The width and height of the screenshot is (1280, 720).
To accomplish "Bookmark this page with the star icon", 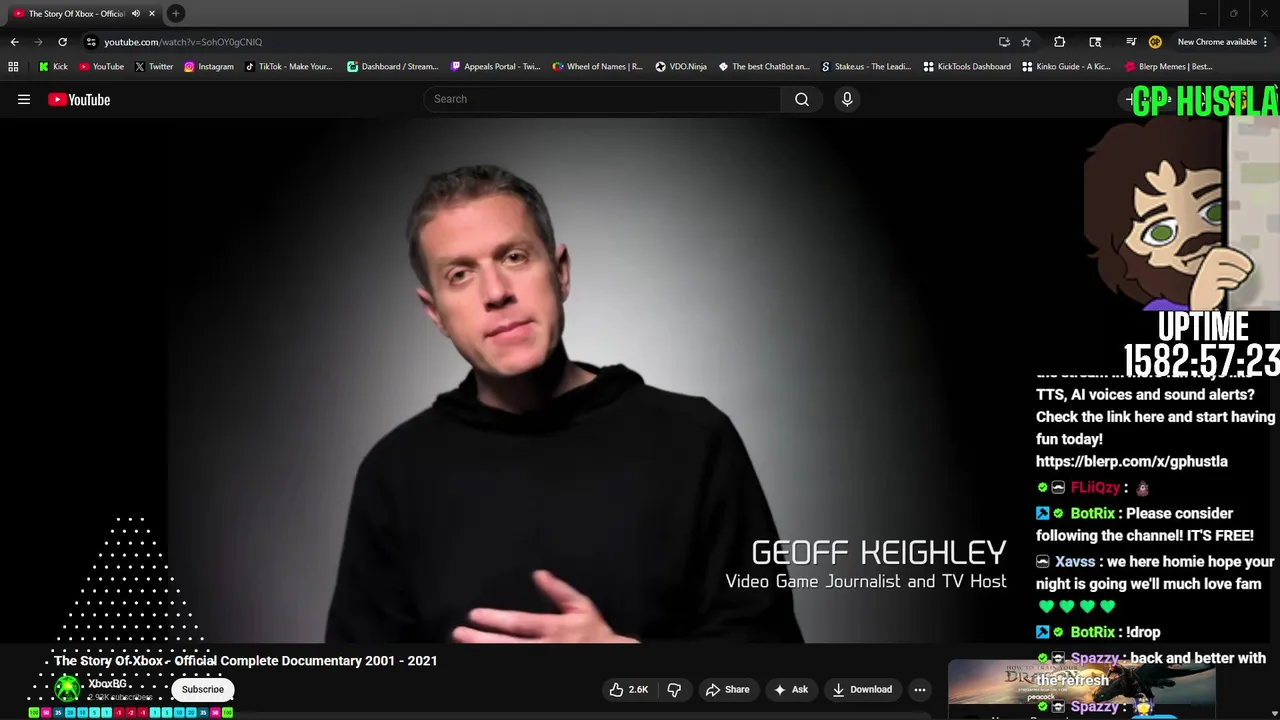I will (x=1026, y=42).
